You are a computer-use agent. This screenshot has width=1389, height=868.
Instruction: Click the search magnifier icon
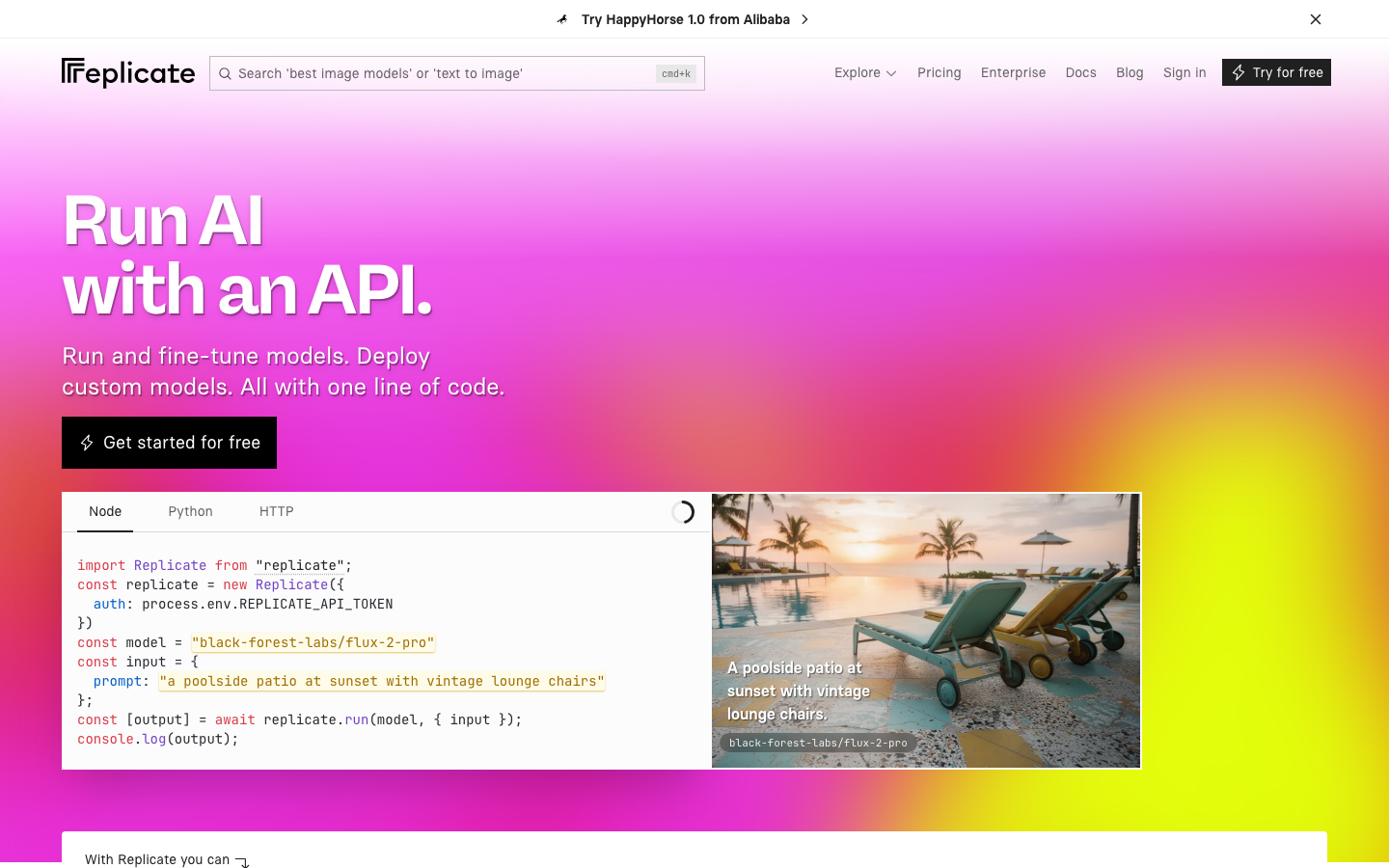coord(225,73)
